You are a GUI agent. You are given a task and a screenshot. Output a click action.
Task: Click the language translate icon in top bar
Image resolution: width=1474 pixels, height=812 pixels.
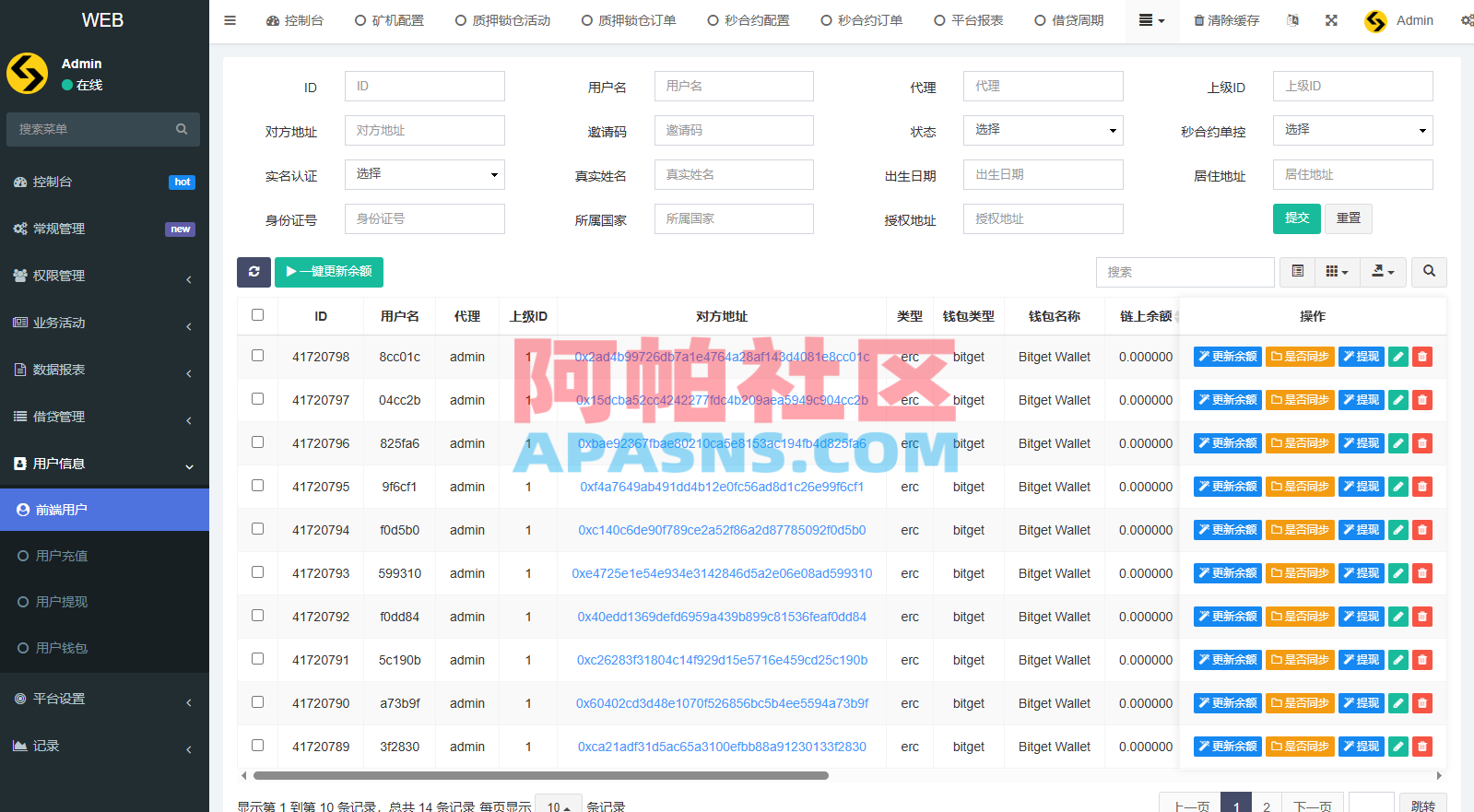pos(1292,20)
